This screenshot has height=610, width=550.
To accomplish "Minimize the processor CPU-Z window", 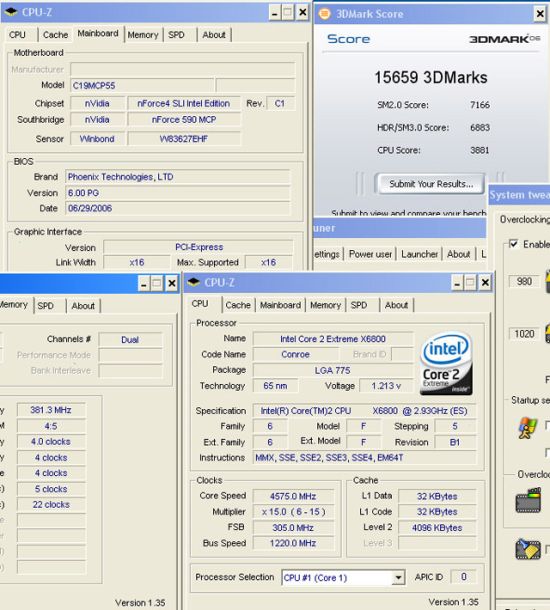I will (x=457, y=283).
